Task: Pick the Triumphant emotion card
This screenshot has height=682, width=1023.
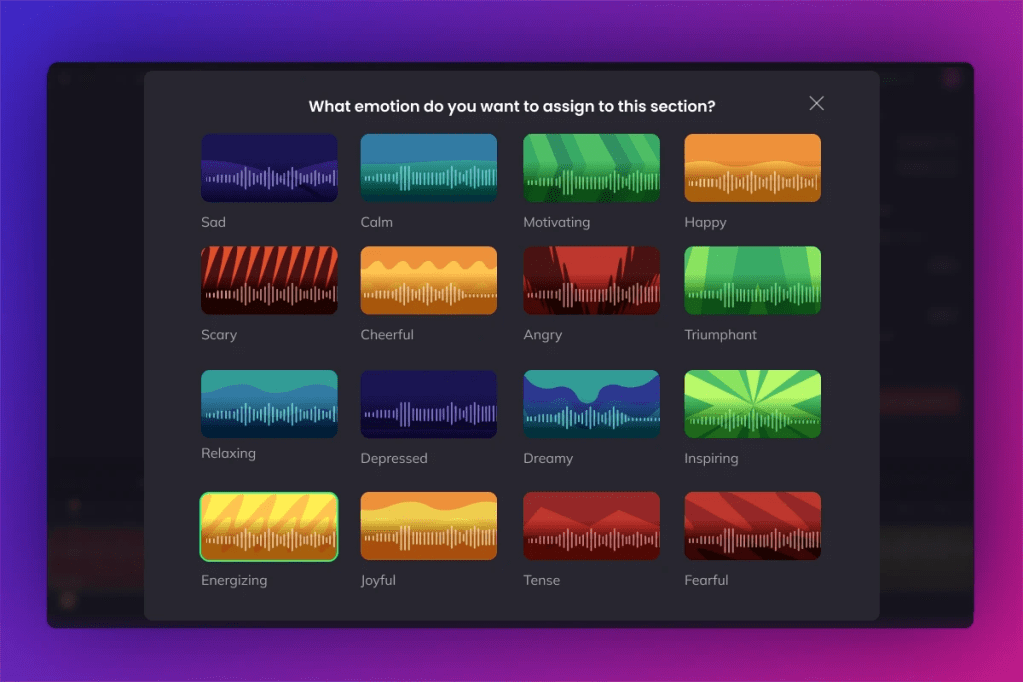Action: pos(752,281)
